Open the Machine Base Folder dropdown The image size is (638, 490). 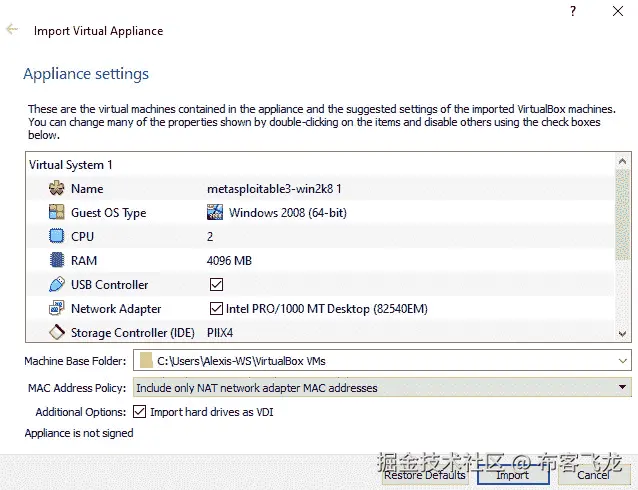(x=623, y=361)
